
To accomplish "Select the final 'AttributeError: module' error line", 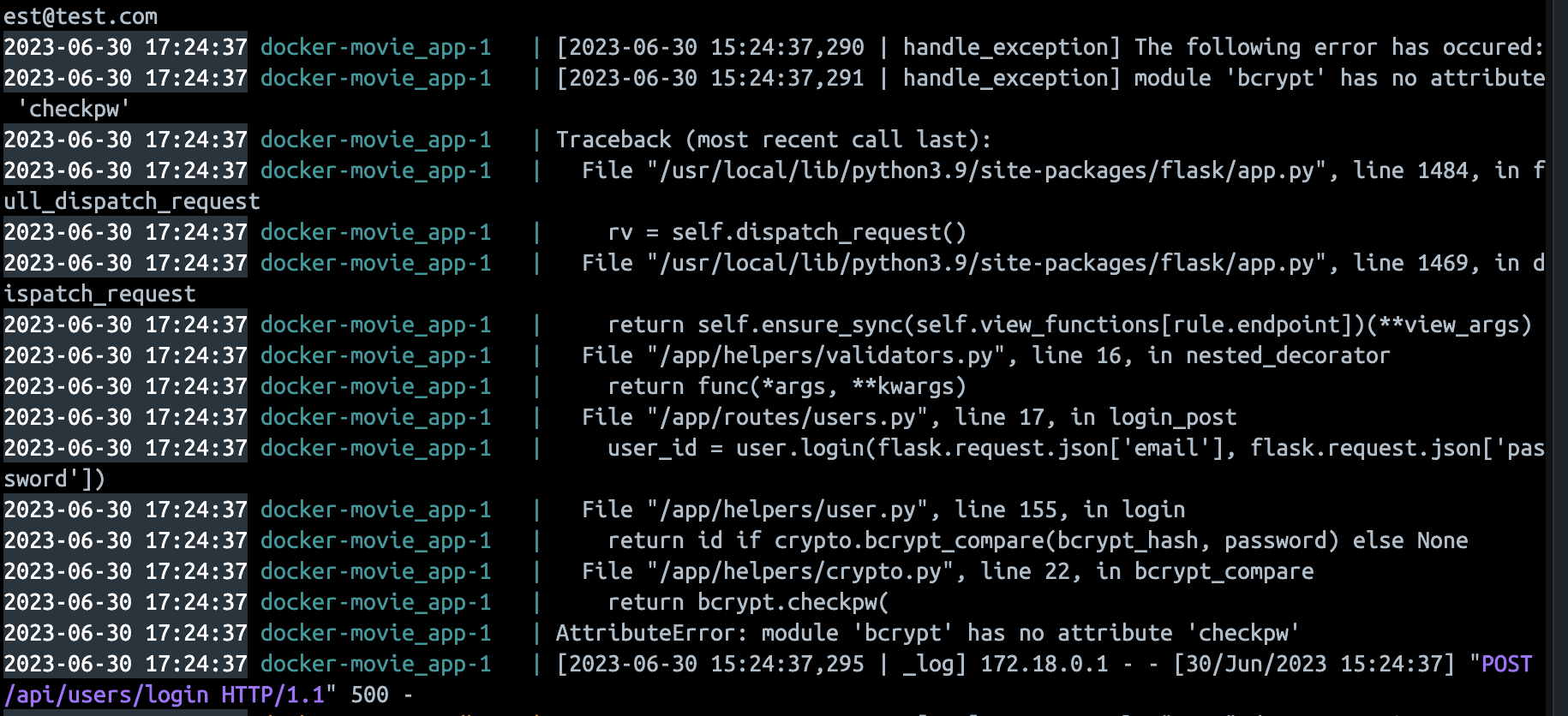I will (x=927, y=633).
